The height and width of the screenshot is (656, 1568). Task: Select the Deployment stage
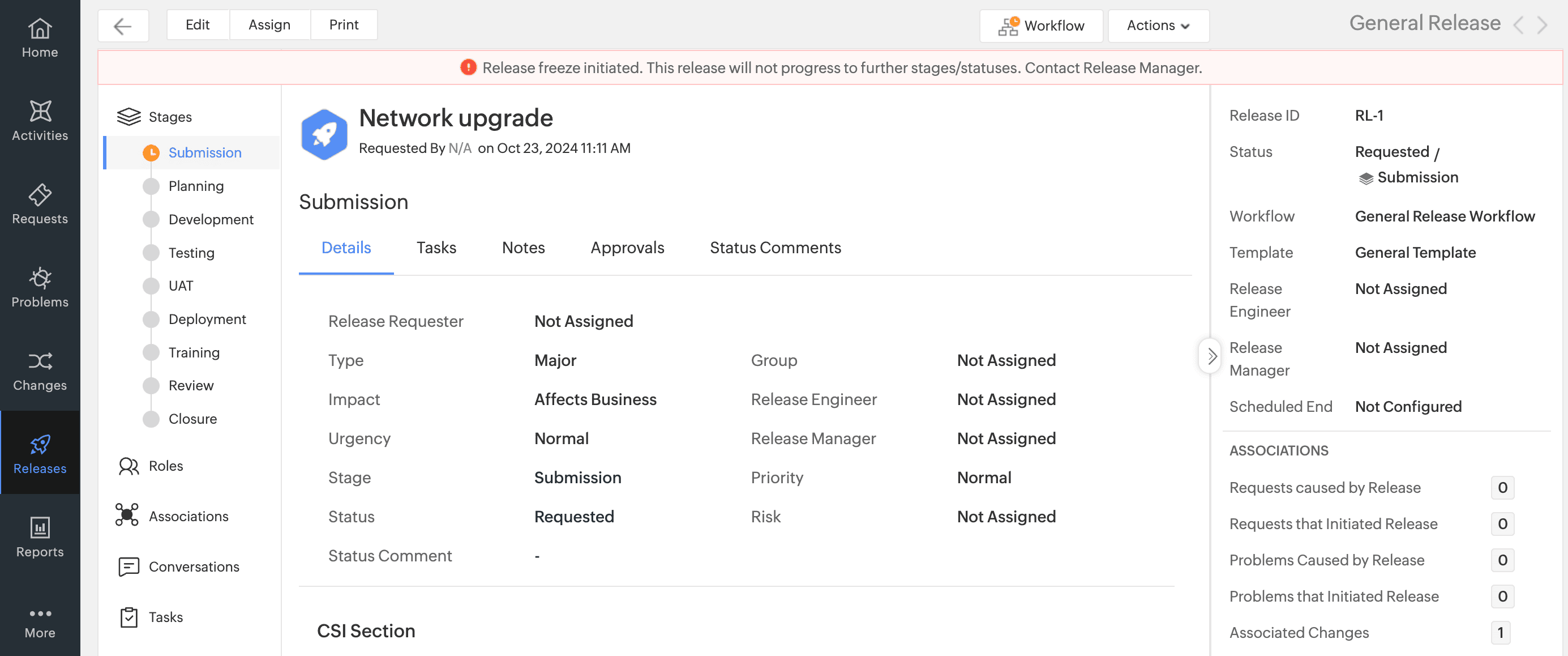(207, 319)
